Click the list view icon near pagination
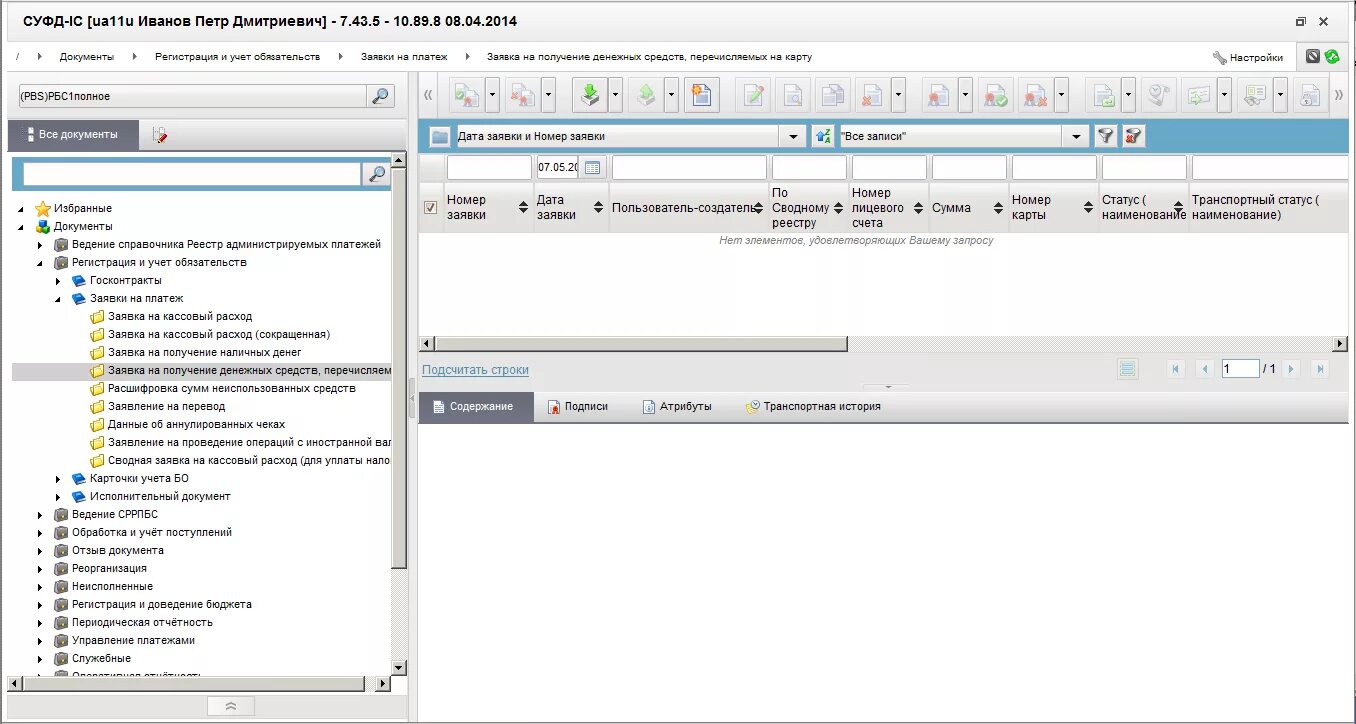The width and height of the screenshot is (1356, 724). pyautogui.click(x=1128, y=369)
